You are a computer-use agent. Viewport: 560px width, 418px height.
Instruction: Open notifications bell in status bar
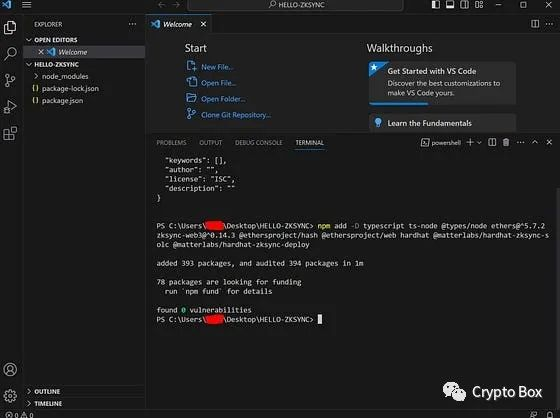(x=550, y=415)
